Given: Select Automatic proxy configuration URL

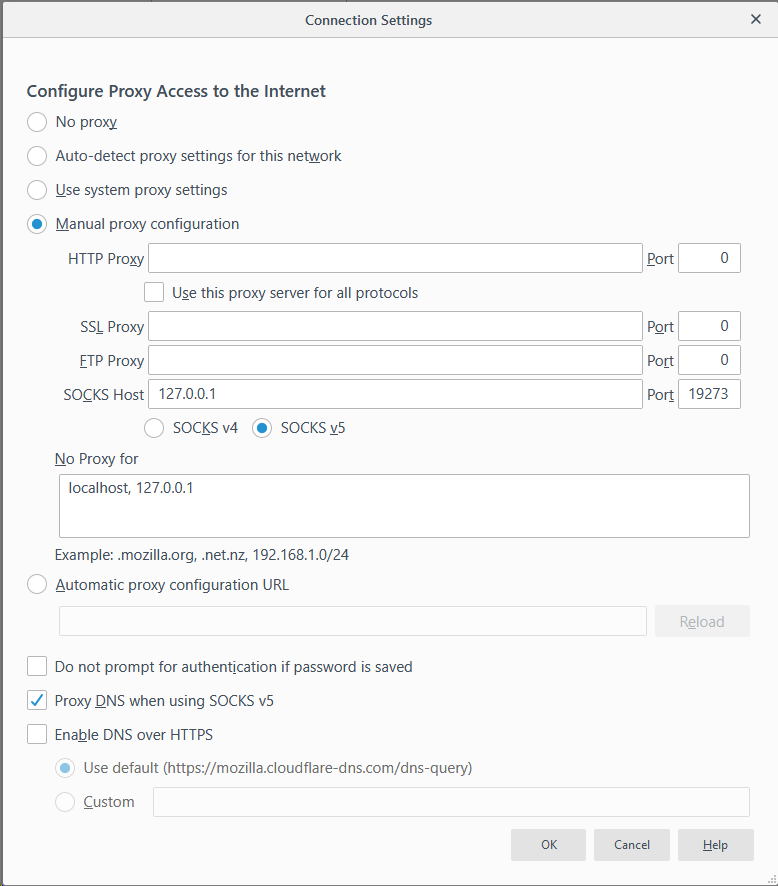Looking at the screenshot, I should tap(37, 584).
